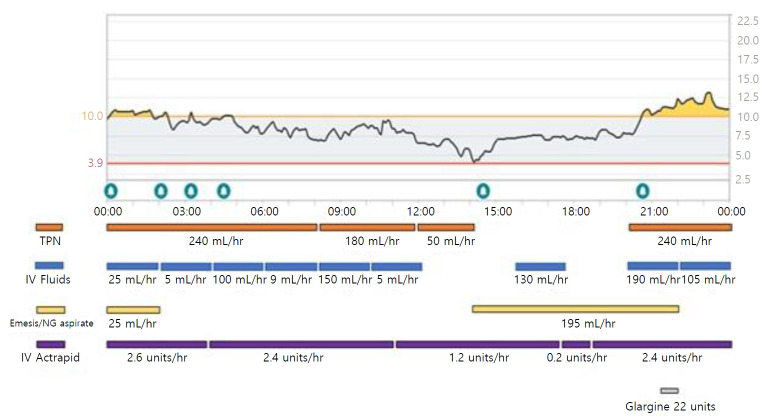
Task: Click the Emesis/NG aspirate 195 mL/hr bar
Action: click(x=575, y=309)
